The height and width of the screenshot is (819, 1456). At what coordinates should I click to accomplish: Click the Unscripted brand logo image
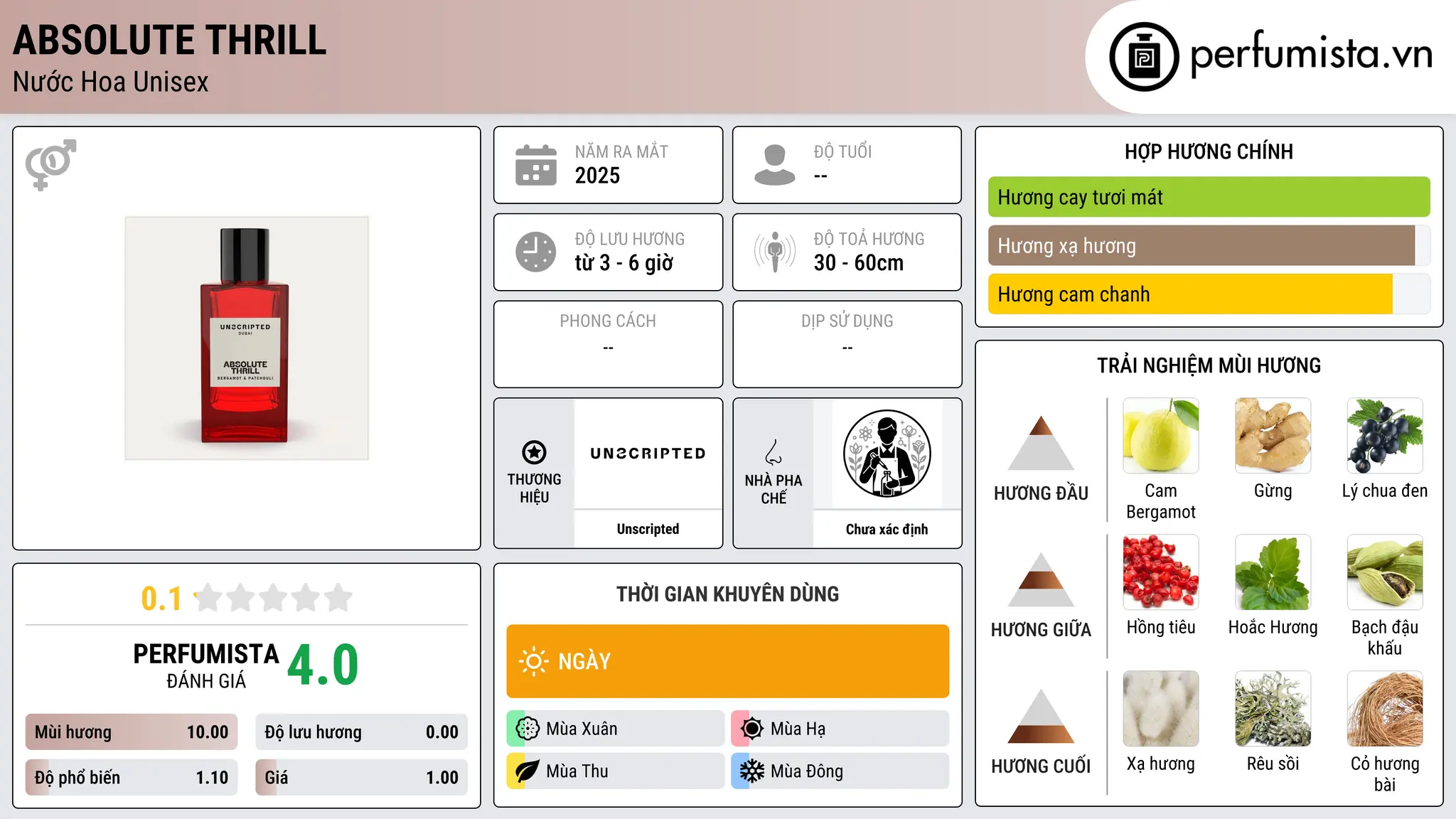point(648,454)
